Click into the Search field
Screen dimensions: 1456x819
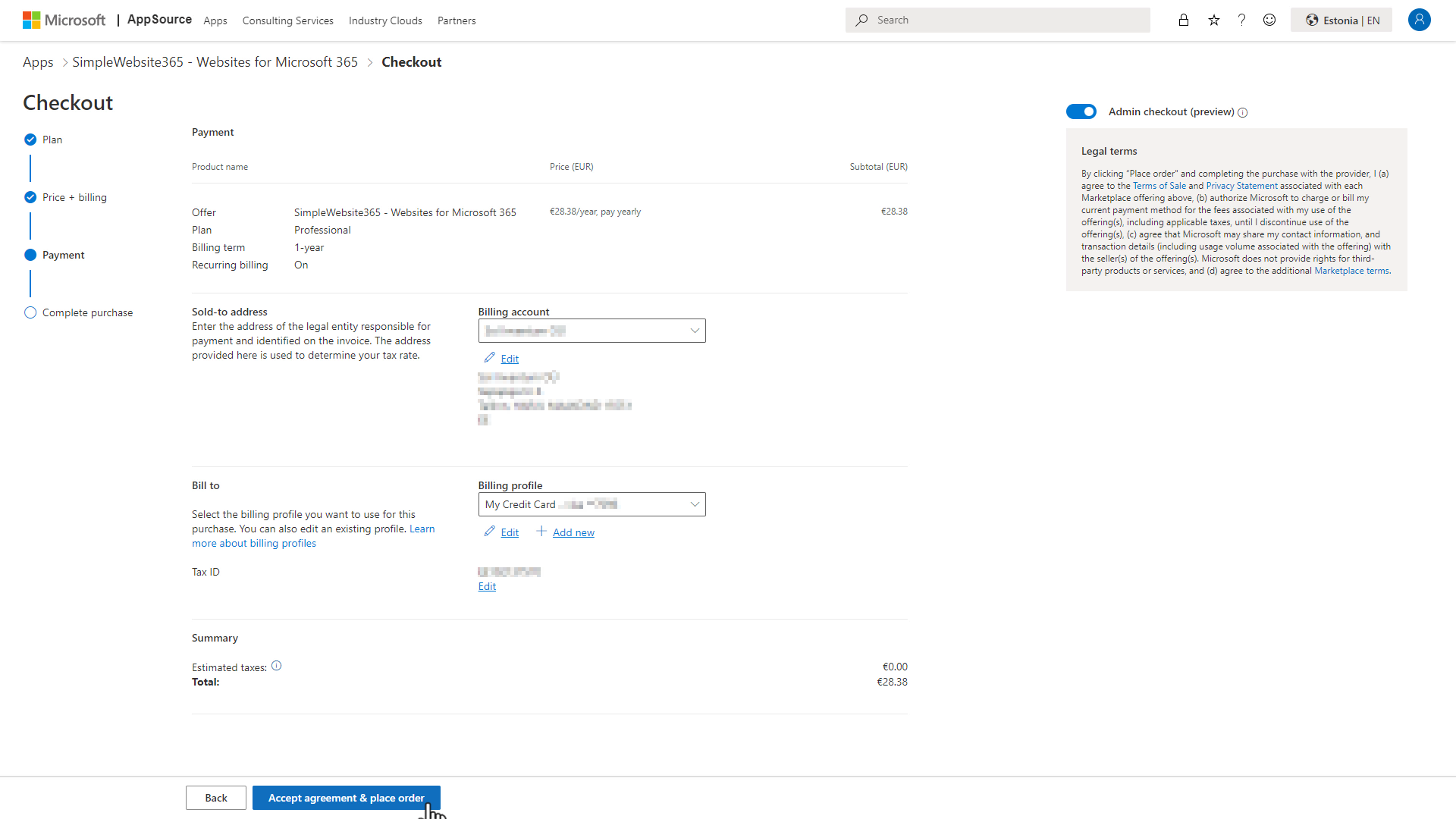click(x=998, y=20)
